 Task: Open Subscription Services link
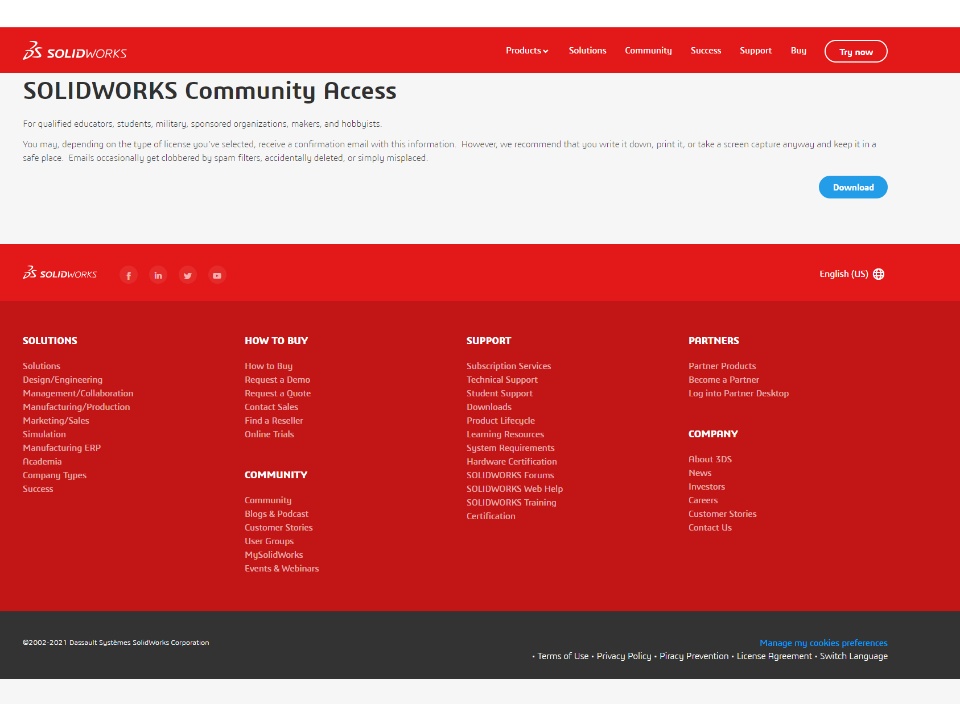pyautogui.click(x=509, y=366)
